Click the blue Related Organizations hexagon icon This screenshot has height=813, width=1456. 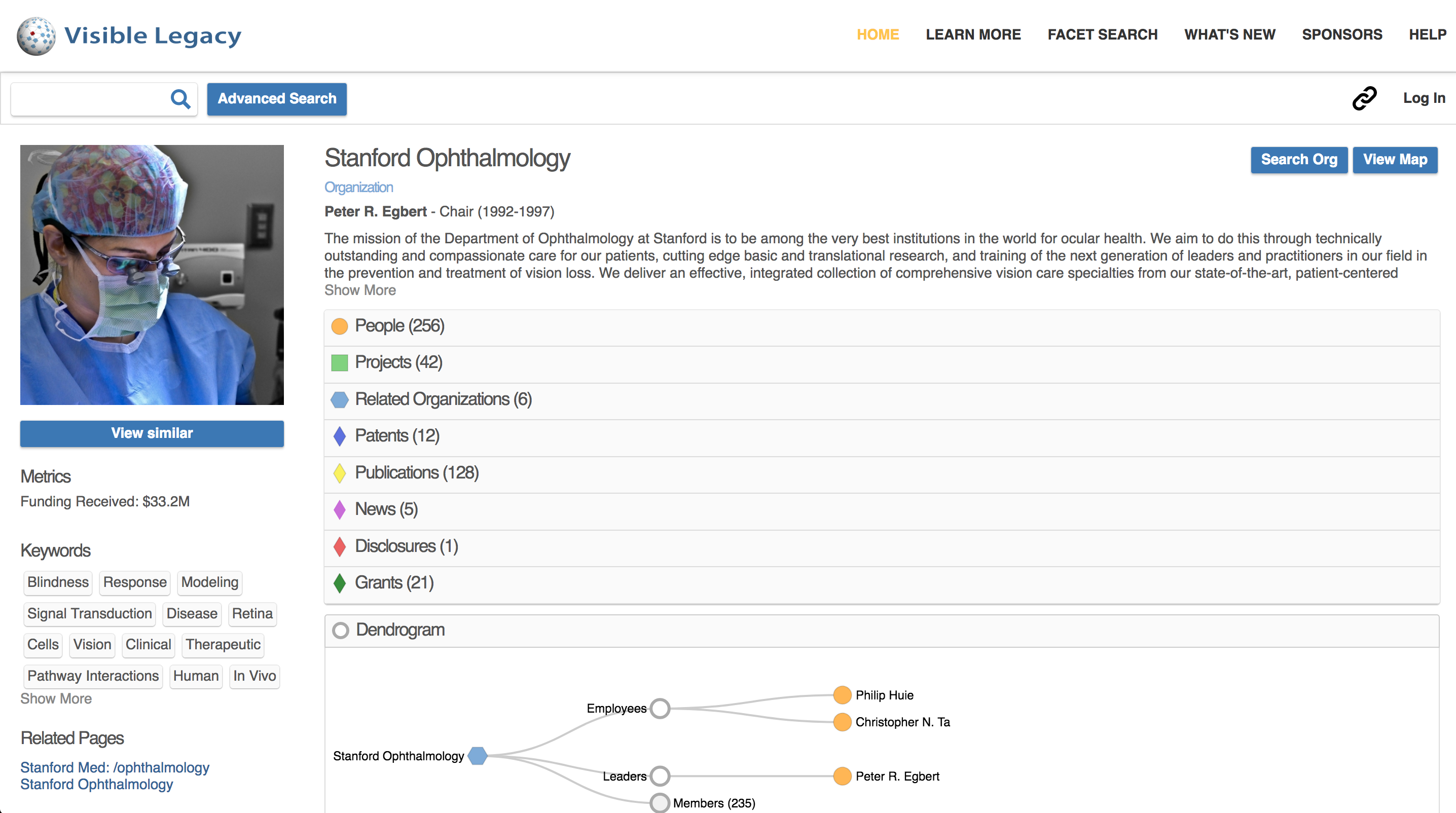(x=339, y=399)
